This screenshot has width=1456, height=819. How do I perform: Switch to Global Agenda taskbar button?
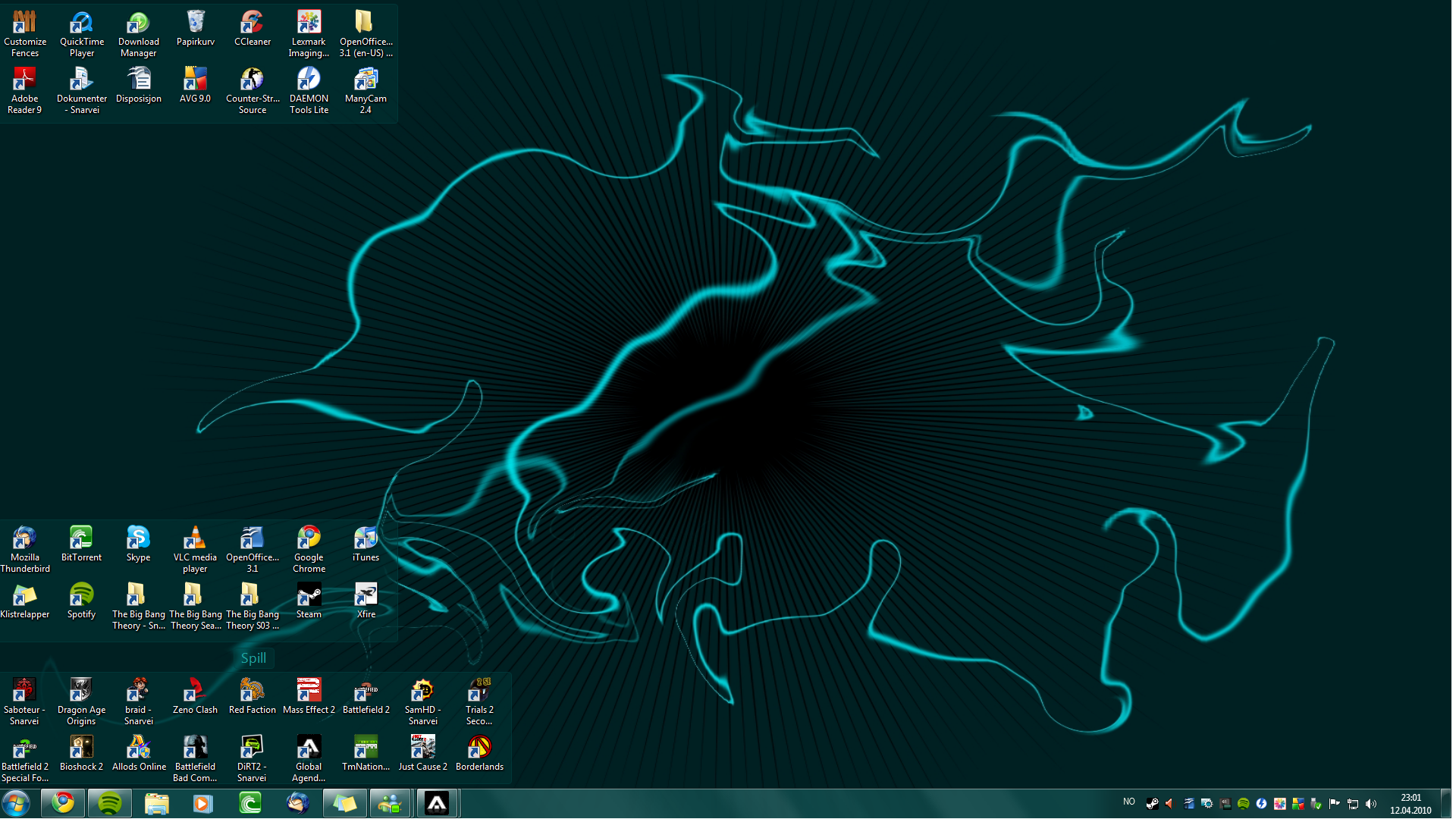point(437,803)
